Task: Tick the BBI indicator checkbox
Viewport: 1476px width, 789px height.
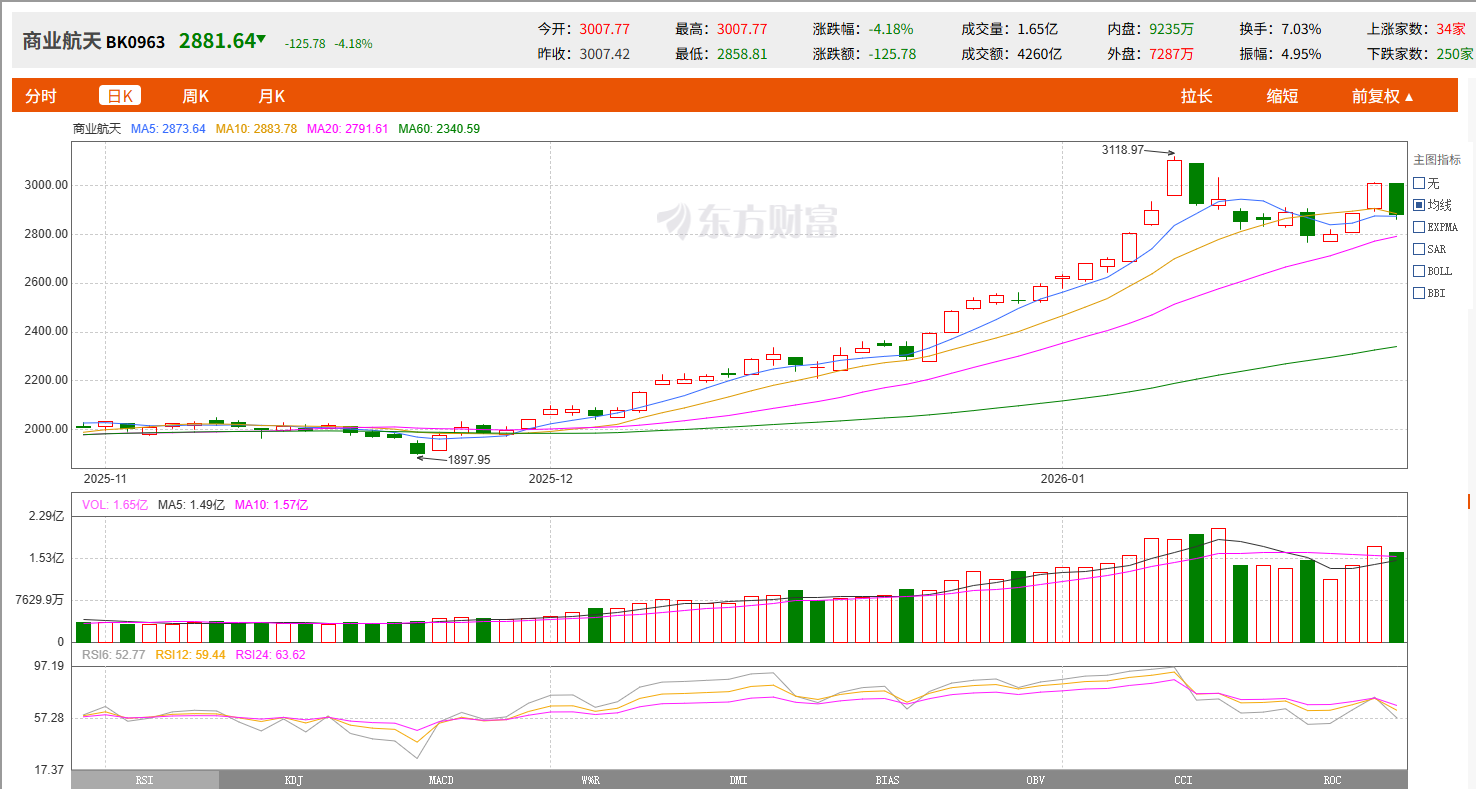Action: point(1419,293)
